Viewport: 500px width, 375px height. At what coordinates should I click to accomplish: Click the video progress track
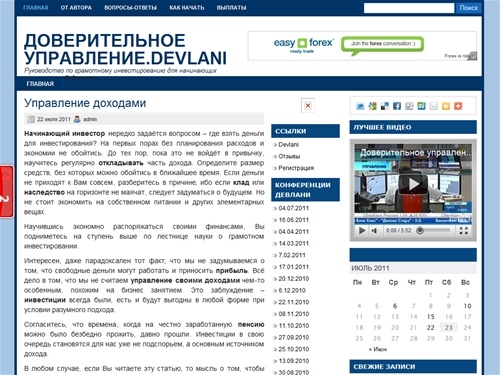(436, 231)
